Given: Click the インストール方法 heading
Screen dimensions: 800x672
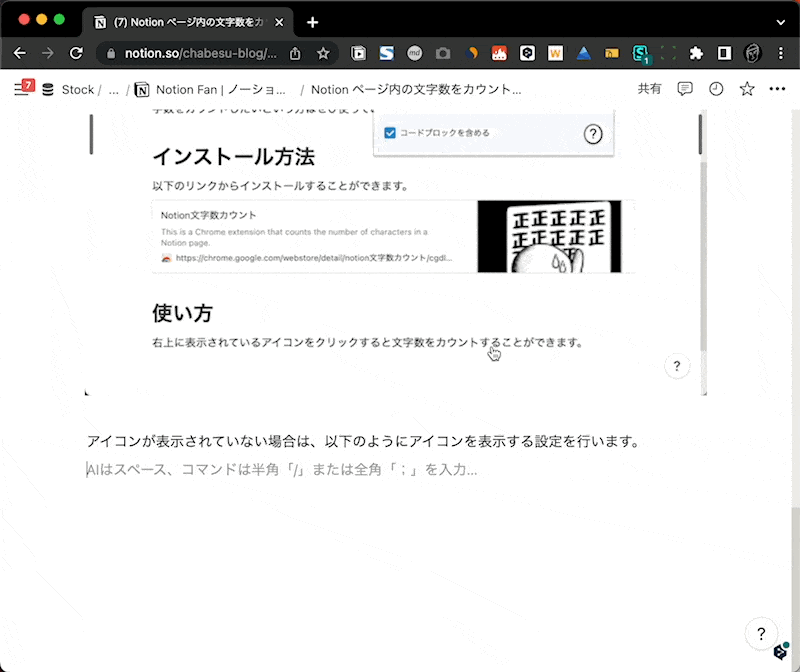Looking at the screenshot, I should [x=234, y=156].
